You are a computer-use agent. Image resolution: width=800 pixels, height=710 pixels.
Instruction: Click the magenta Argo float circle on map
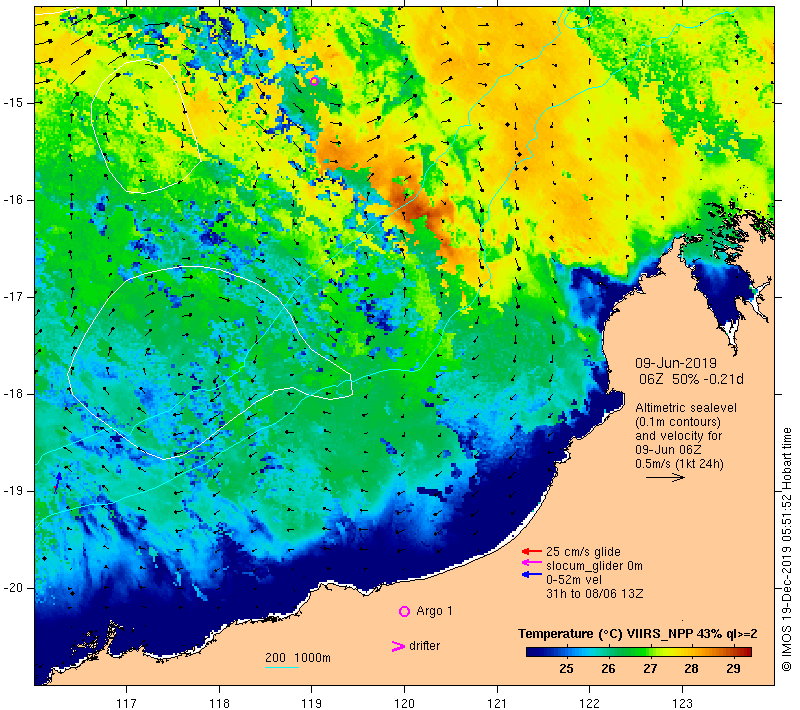tap(314, 81)
